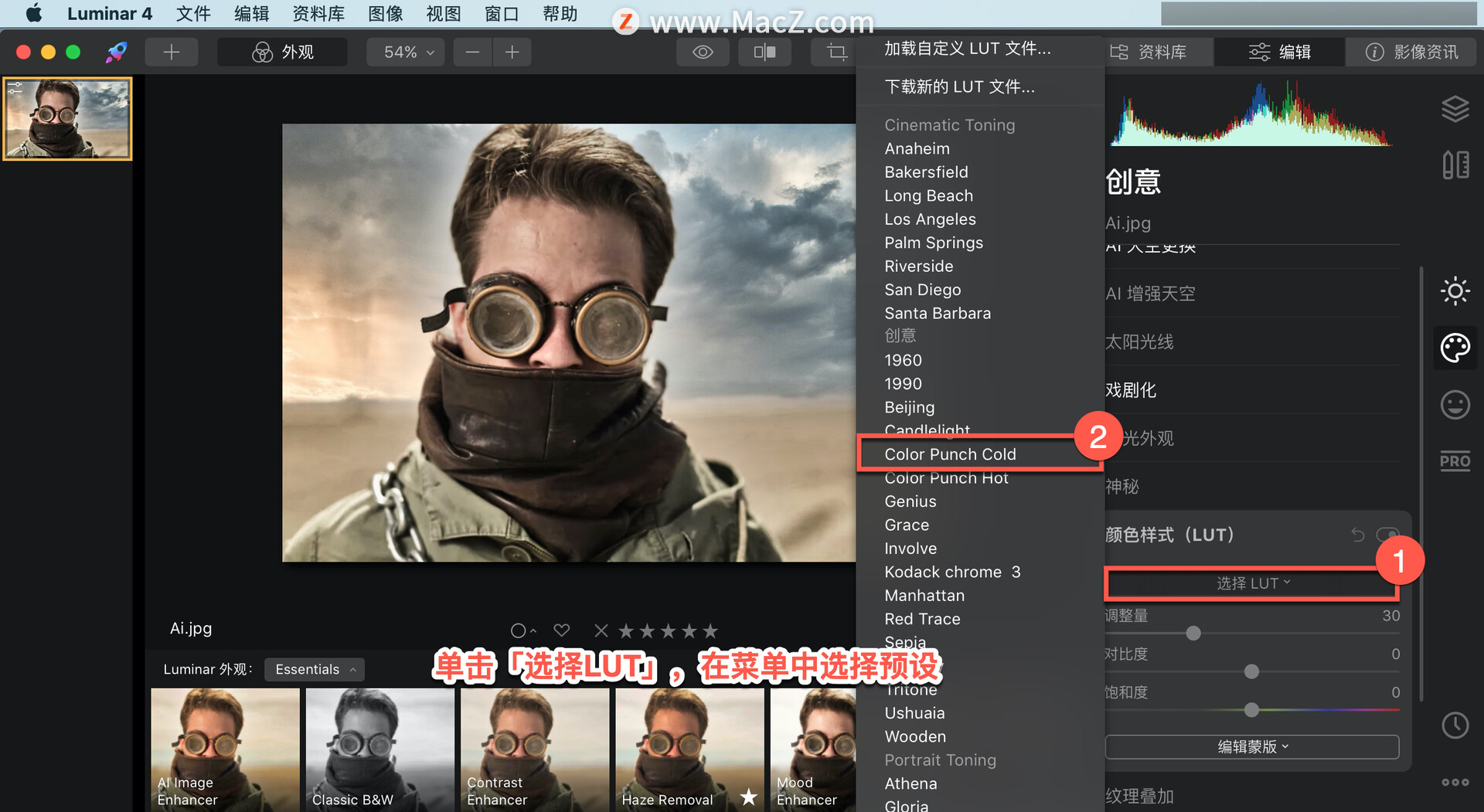The width and height of the screenshot is (1484, 812).
Task: Apply the Contrast Enhancer look
Action: tap(535, 749)
